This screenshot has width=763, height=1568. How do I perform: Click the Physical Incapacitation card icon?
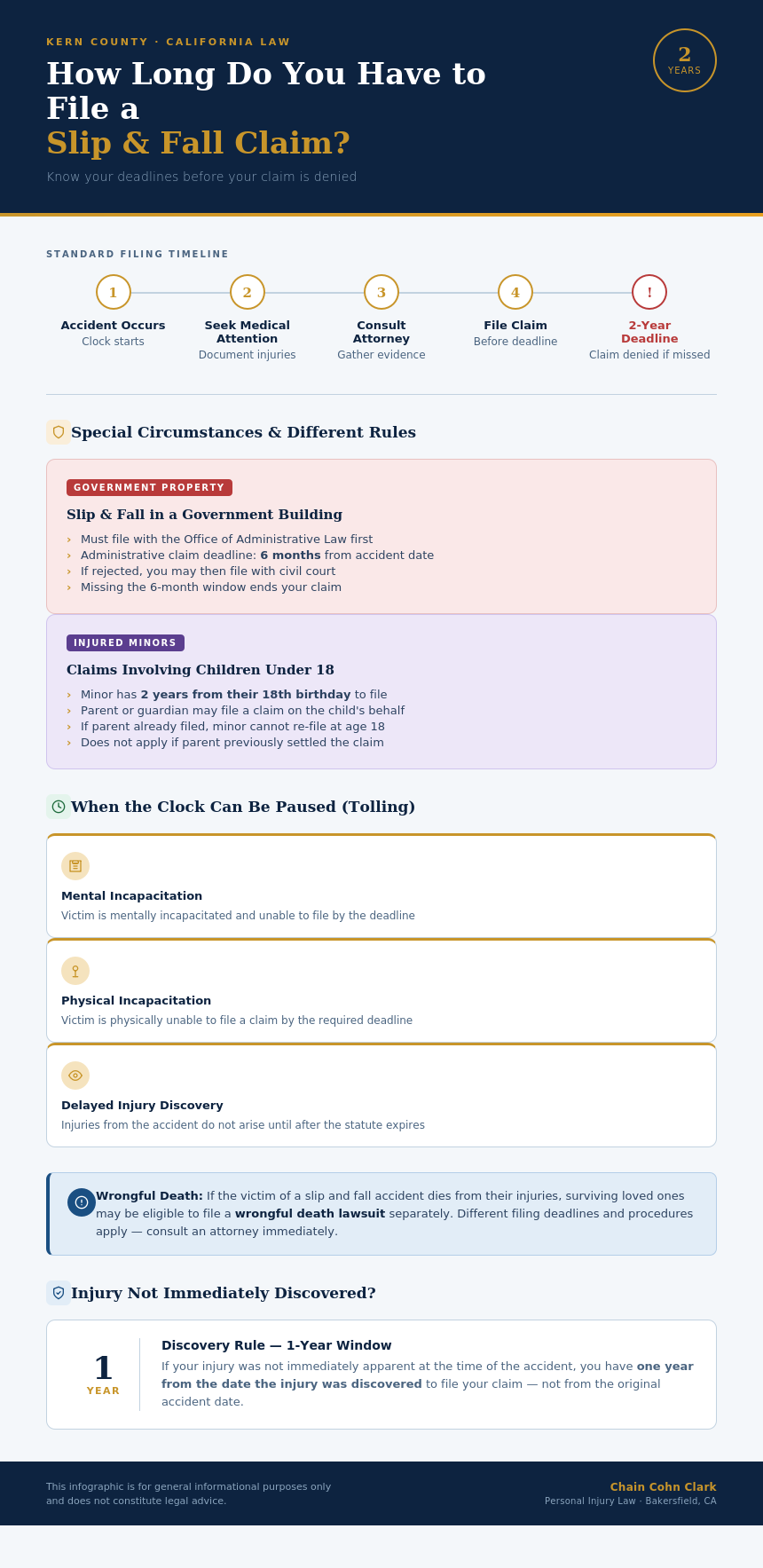click(x=75, y=971)
